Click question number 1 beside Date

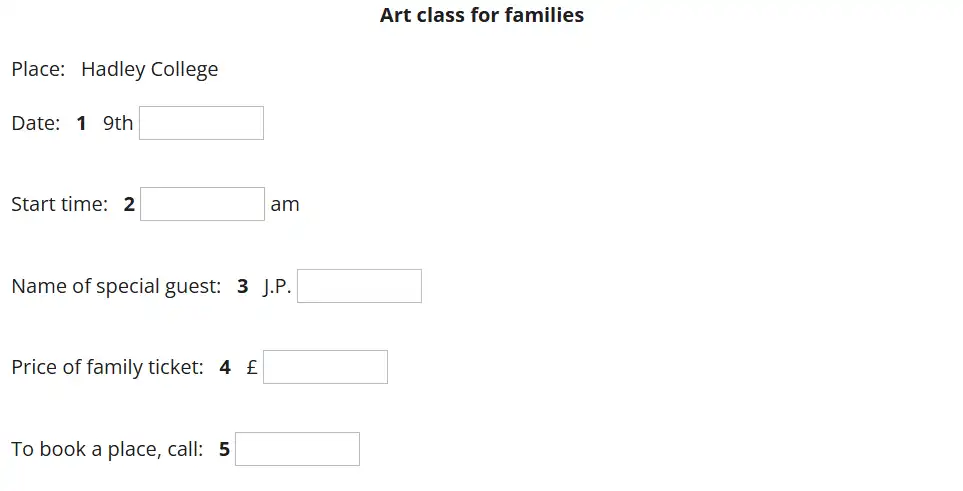coord(81,123)
